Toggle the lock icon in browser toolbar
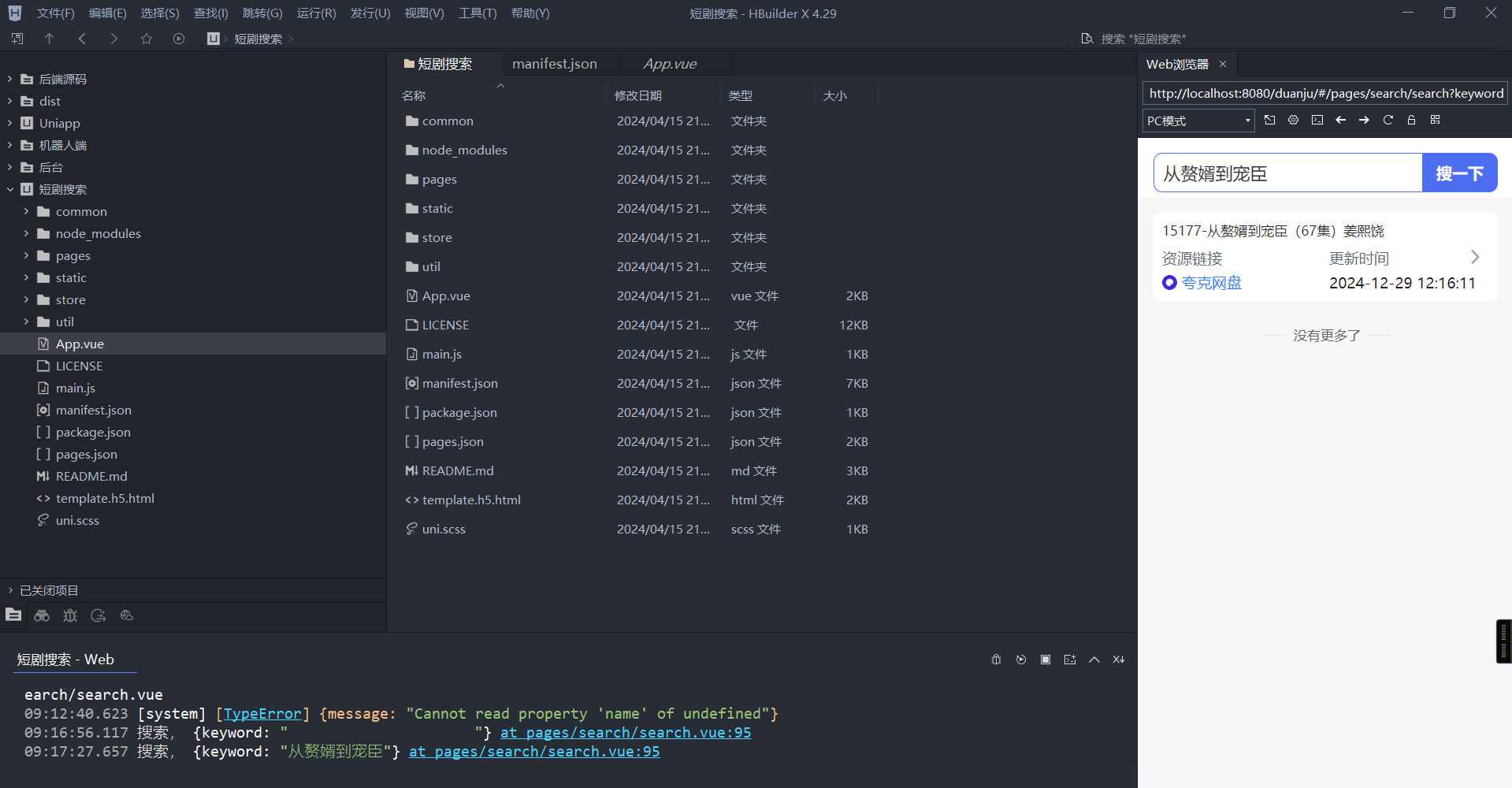The width and height of the screenshot is (1512, 788). pos(1411,120)
